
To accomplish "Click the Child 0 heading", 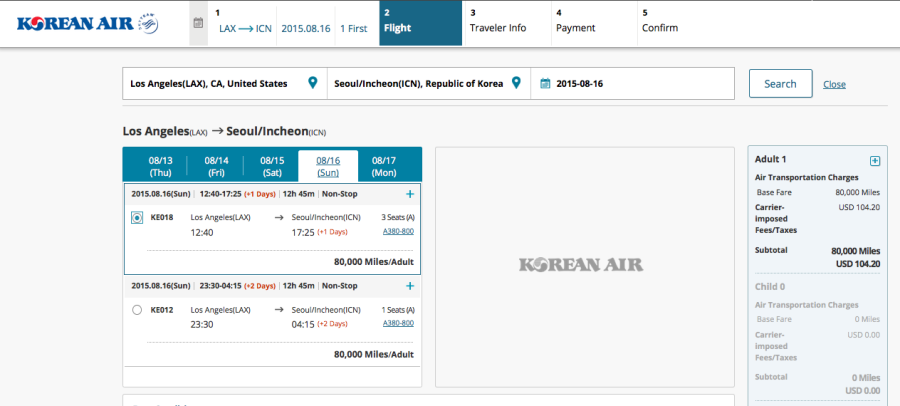I will click(x=770, y=287).
